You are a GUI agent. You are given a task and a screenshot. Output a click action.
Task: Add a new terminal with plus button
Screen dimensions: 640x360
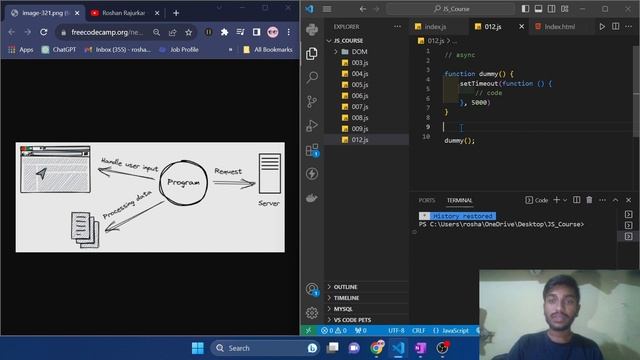click(556, 200)
